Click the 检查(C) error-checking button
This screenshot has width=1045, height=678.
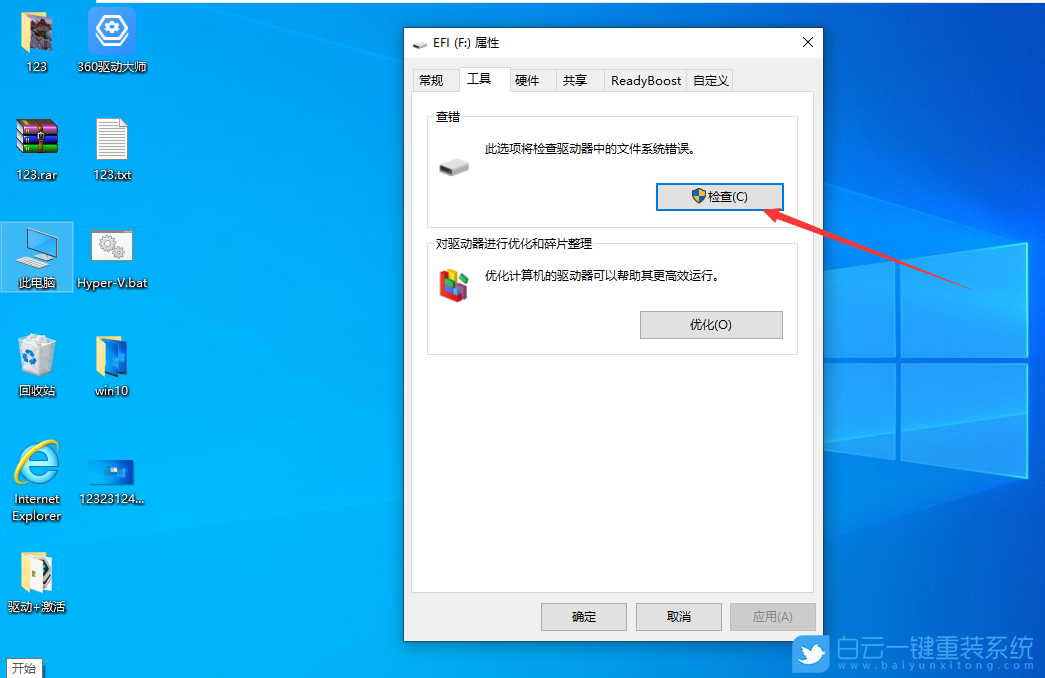click(719, 196)
